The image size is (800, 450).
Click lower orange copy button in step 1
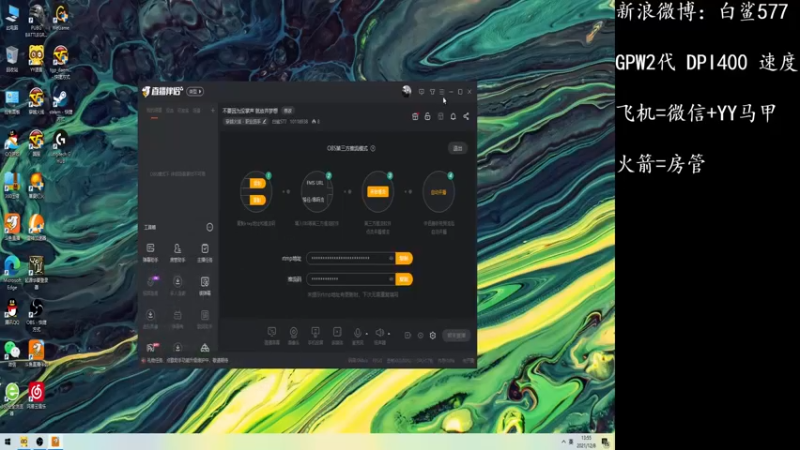coord(258,200)
